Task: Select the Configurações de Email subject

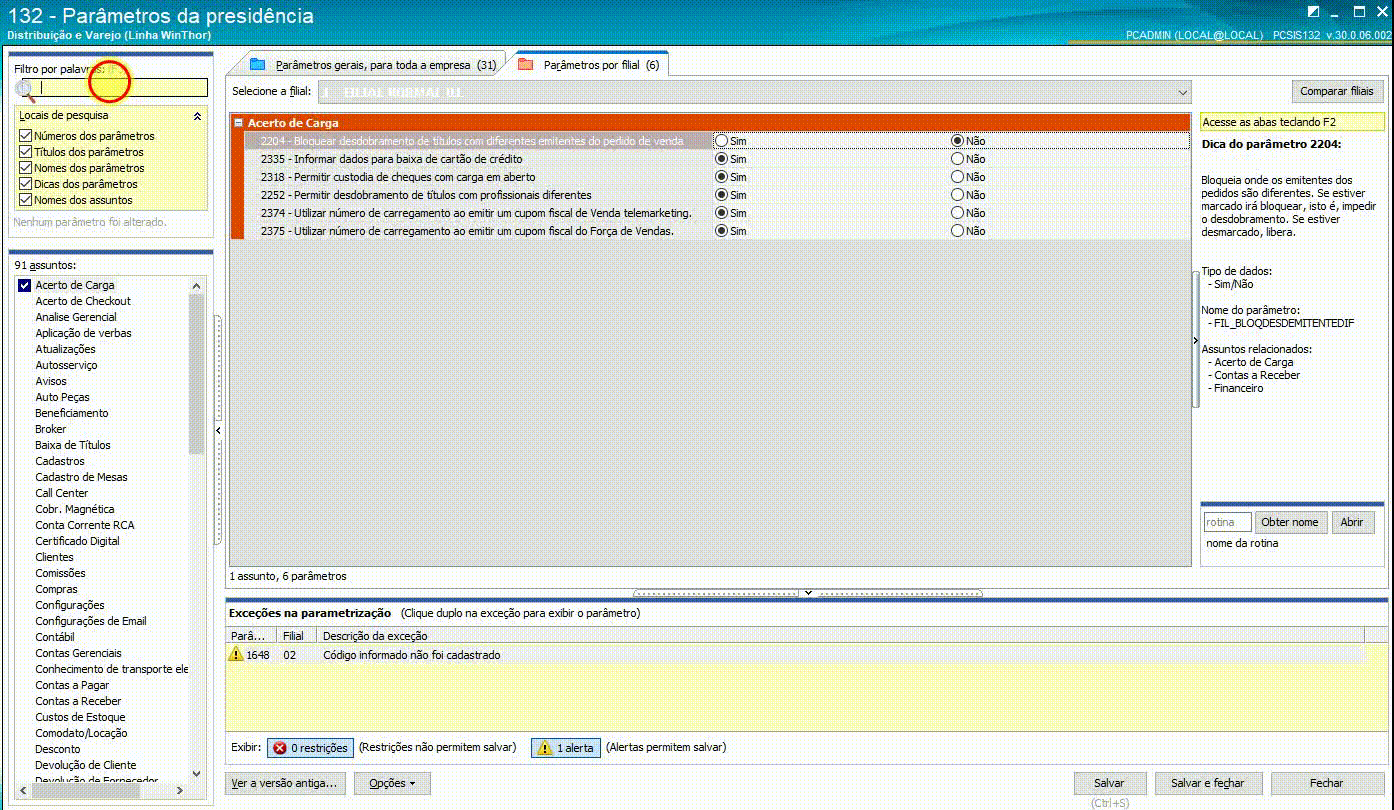Action: coord(91,621)
